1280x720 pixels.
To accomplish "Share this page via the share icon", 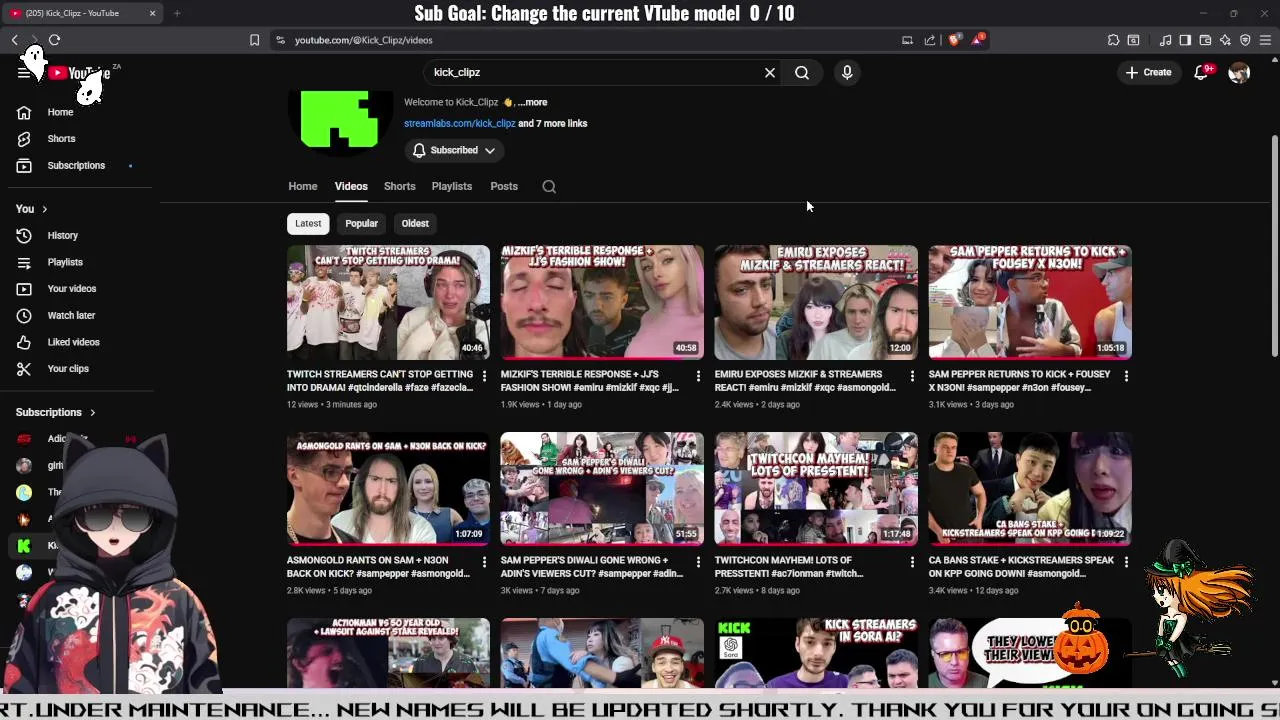I will [930, 40].
